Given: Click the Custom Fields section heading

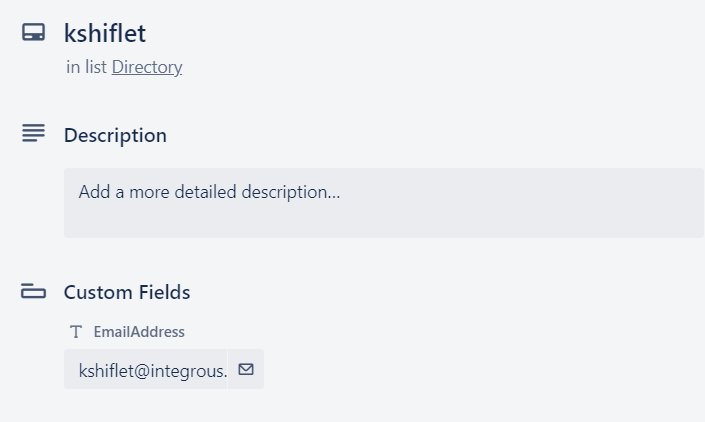Looking at the screenshot, I should 127,292.
